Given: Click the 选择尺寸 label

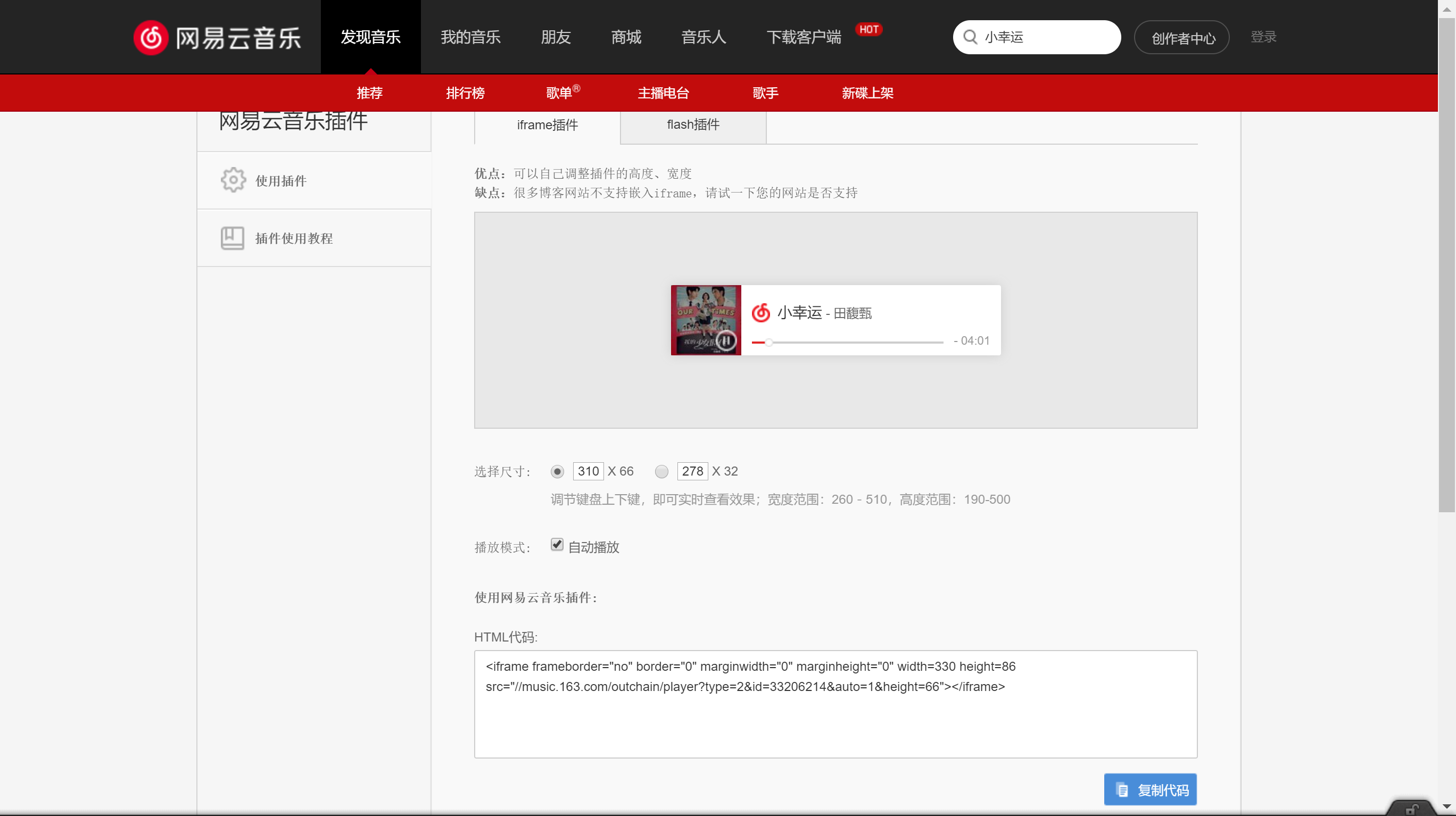Looking at the screenshot, I should (x=502, y=472).
